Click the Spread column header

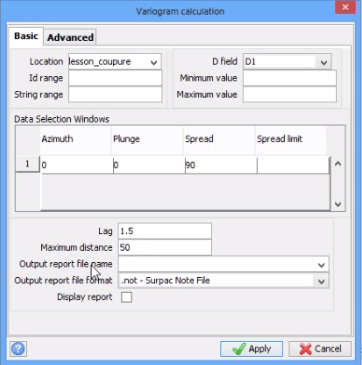[219, 139]
